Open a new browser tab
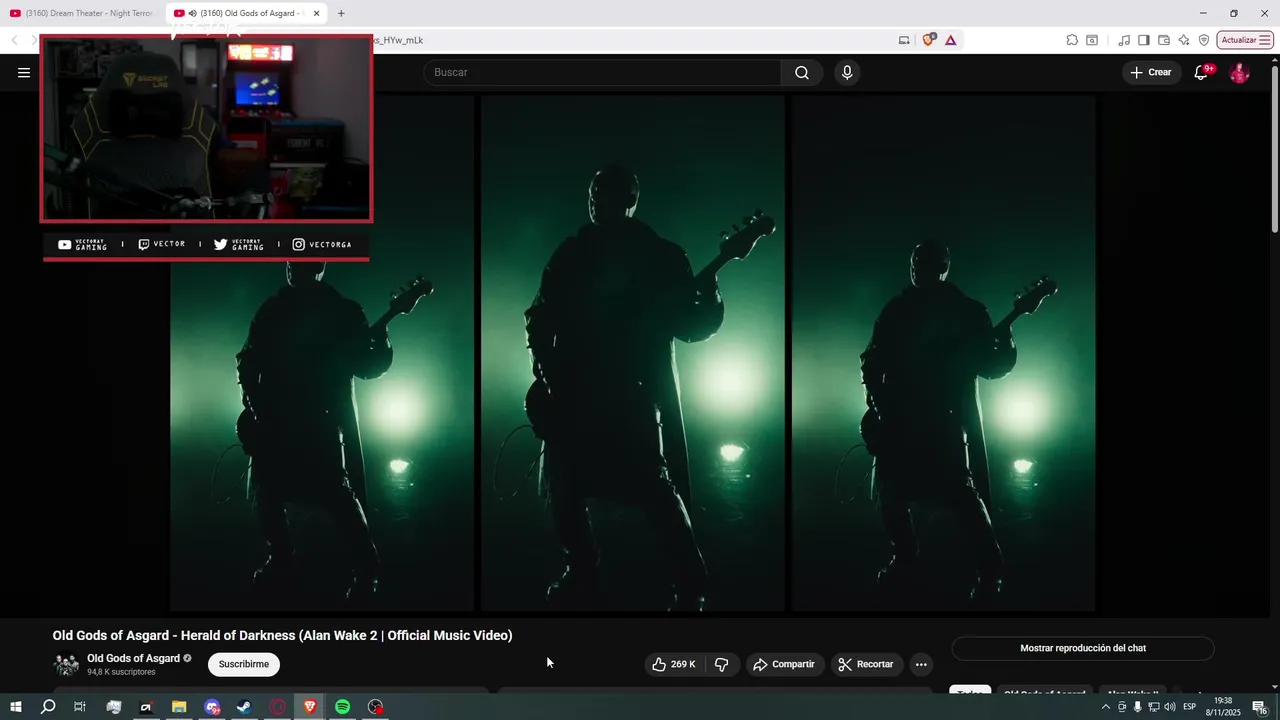The image size is (1280, 720). tap(341, 13)
